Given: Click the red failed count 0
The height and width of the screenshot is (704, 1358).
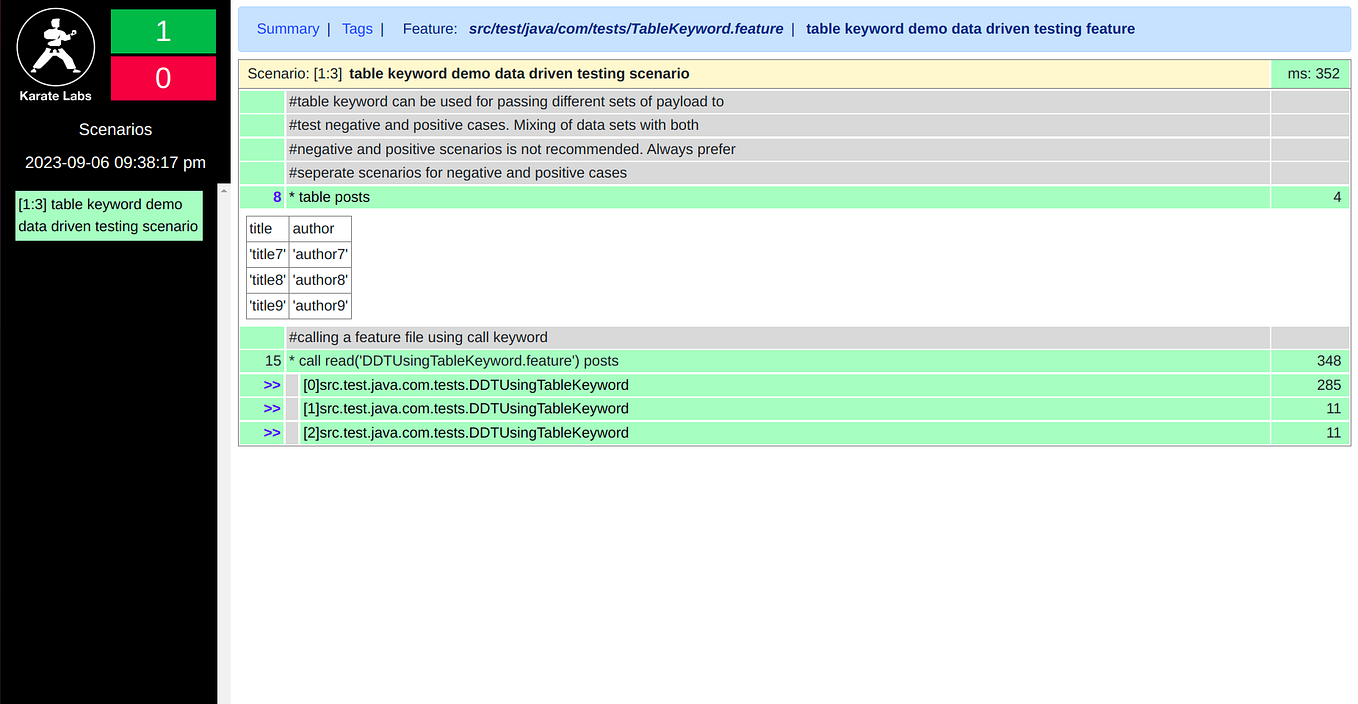Looking at the screenshot, I should (163, 78).
